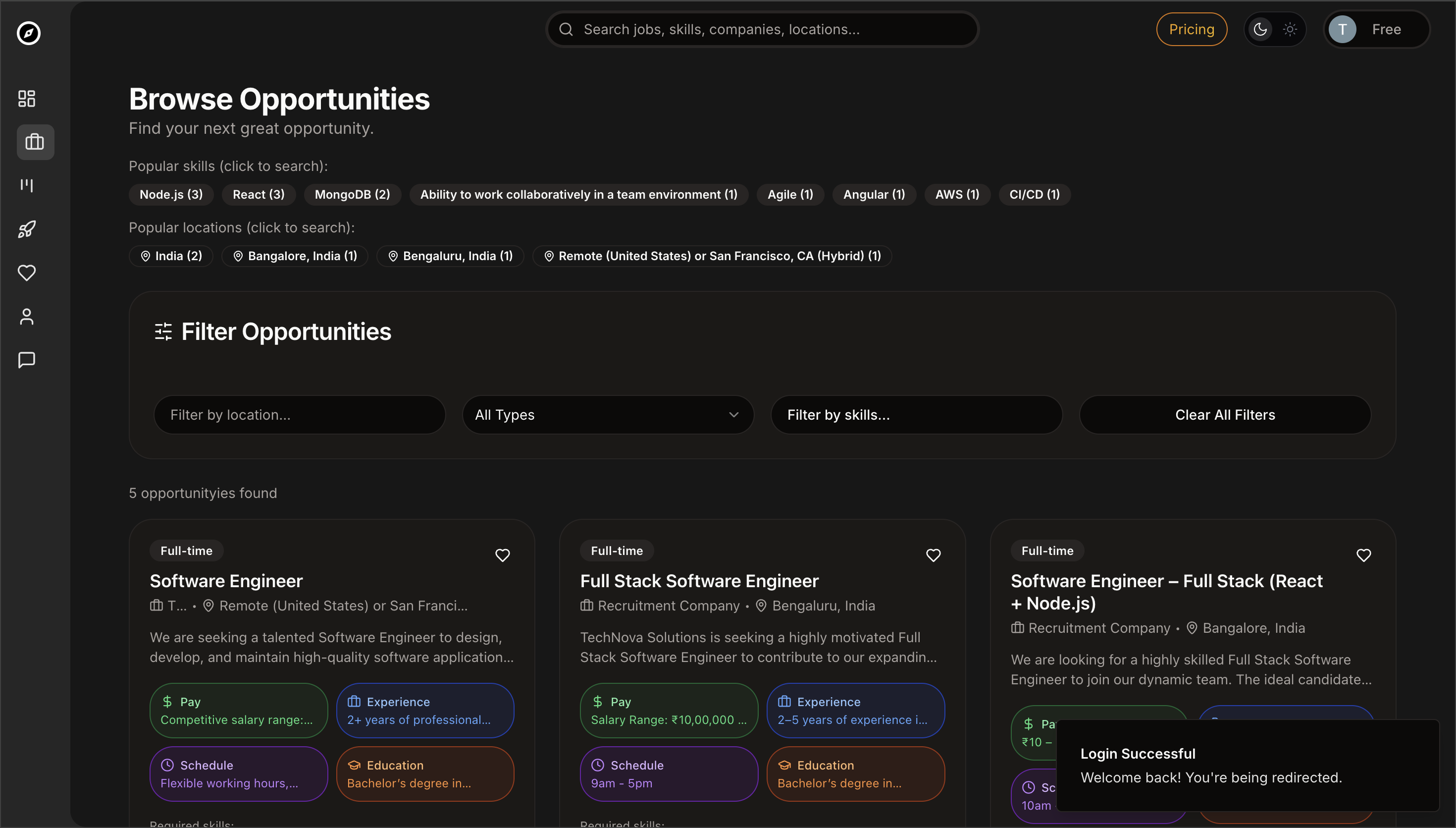Filter by the Bengaluru, India (1) location chip
Screen dimensions: 1456x828
click(450, 255)
